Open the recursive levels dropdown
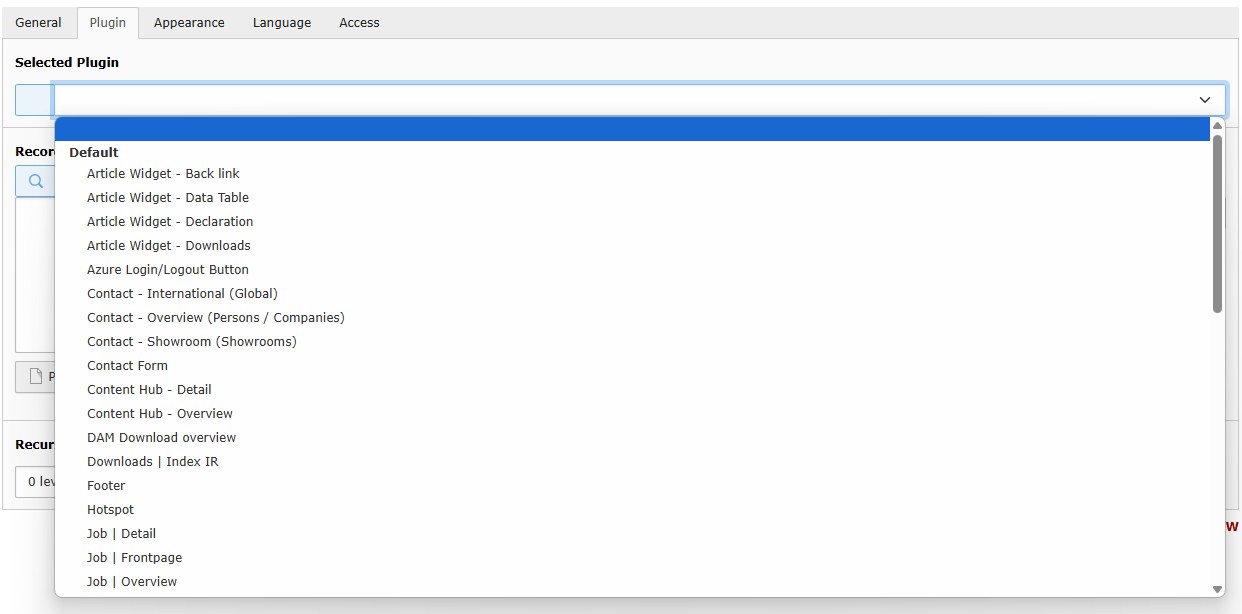 coord(35,481)
